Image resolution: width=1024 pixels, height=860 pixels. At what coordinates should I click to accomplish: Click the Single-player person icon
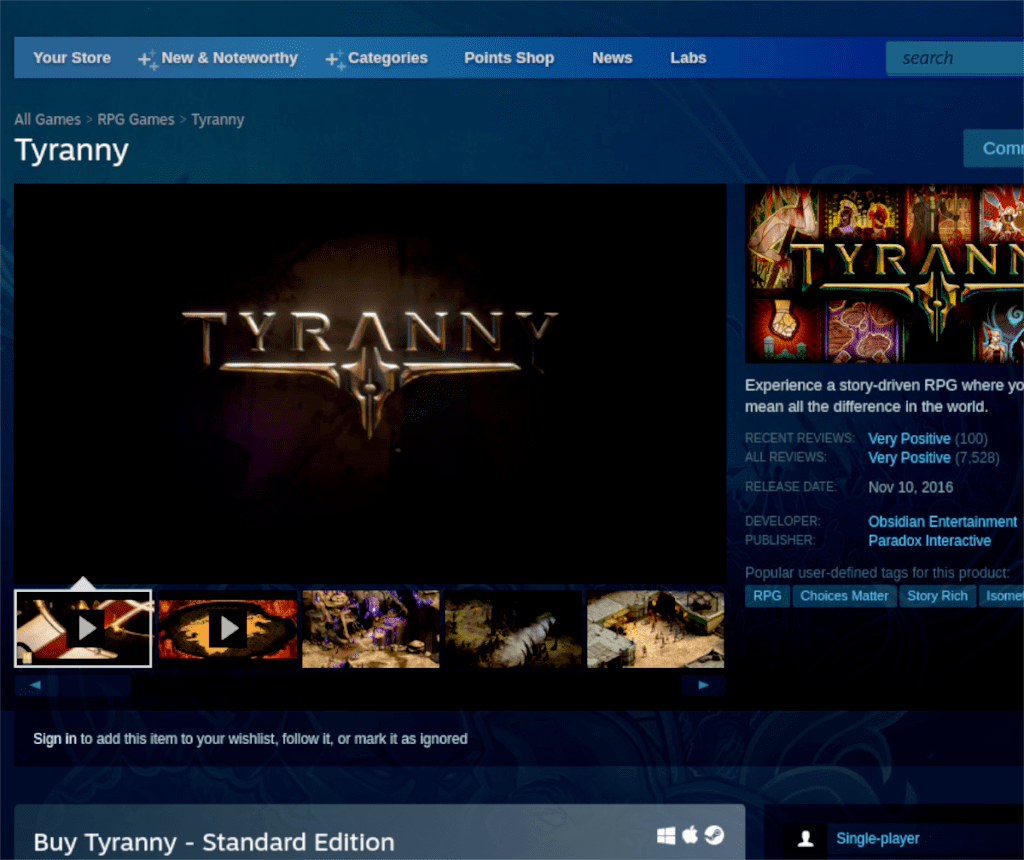(805, 839)
